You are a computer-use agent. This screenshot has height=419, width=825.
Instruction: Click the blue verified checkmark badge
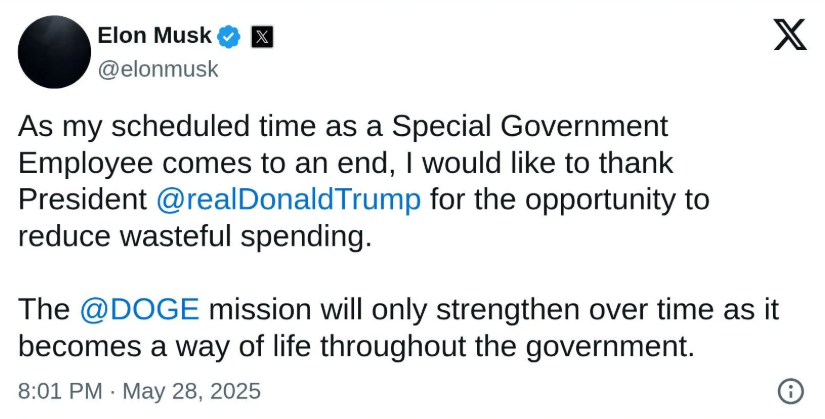coord(229,37)
